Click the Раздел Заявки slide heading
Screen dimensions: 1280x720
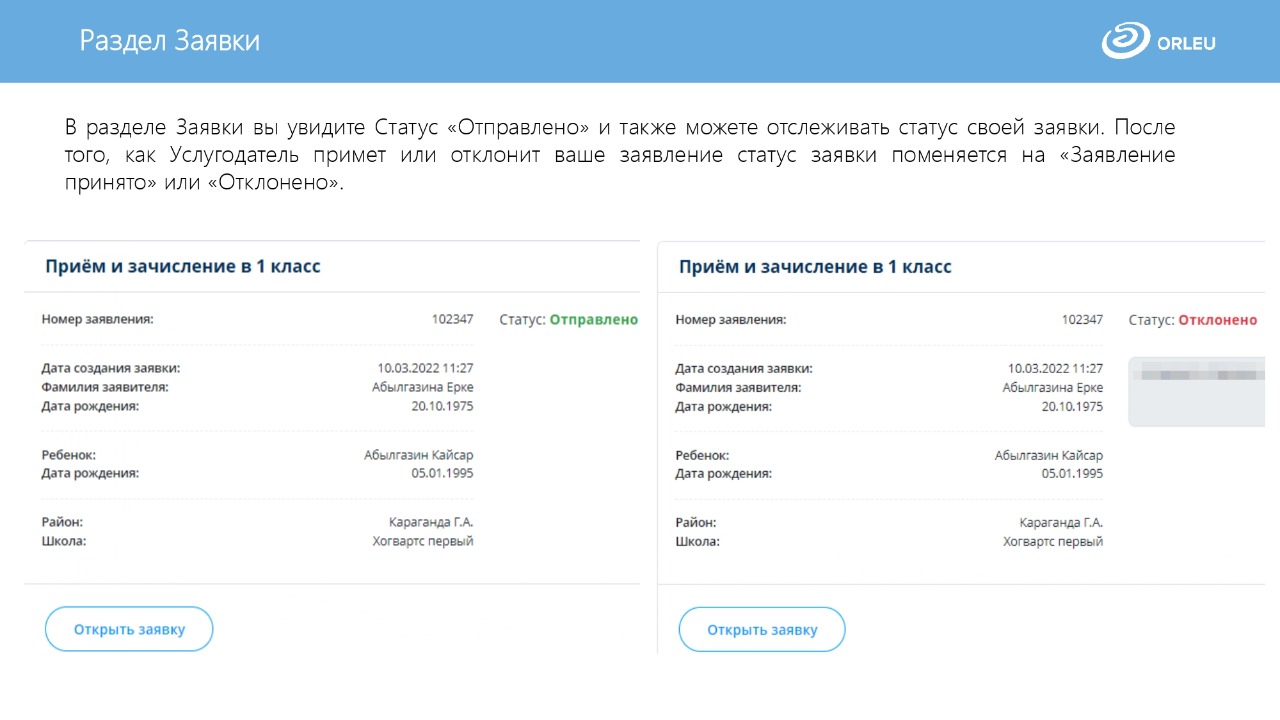pos(170,41)
